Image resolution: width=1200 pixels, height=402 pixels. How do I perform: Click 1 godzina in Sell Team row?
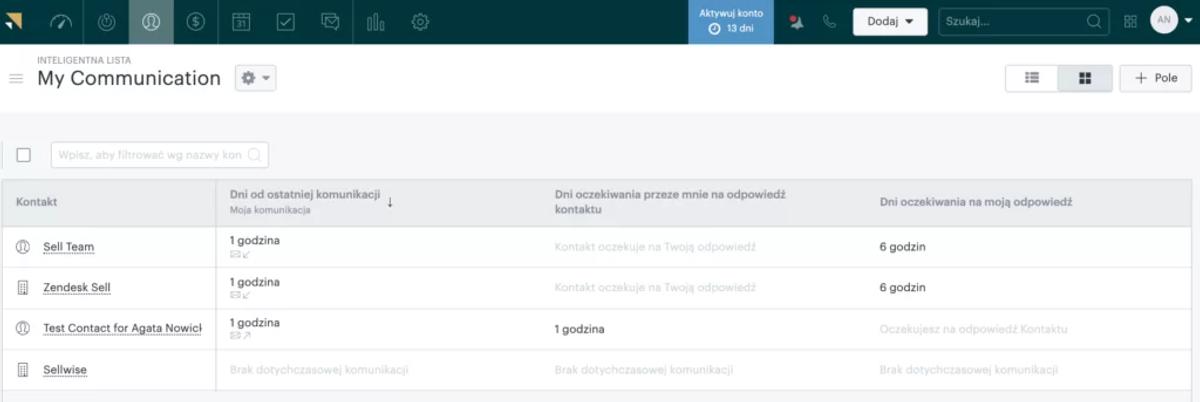255,241
